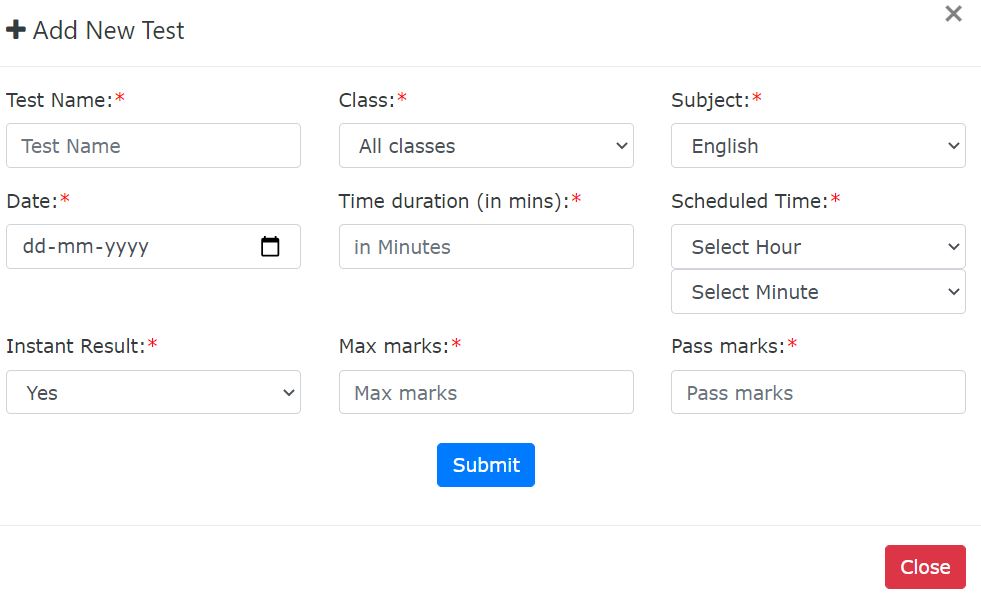
Task: Expand the Class dropdown showing All classes
Action: (486, 146)
